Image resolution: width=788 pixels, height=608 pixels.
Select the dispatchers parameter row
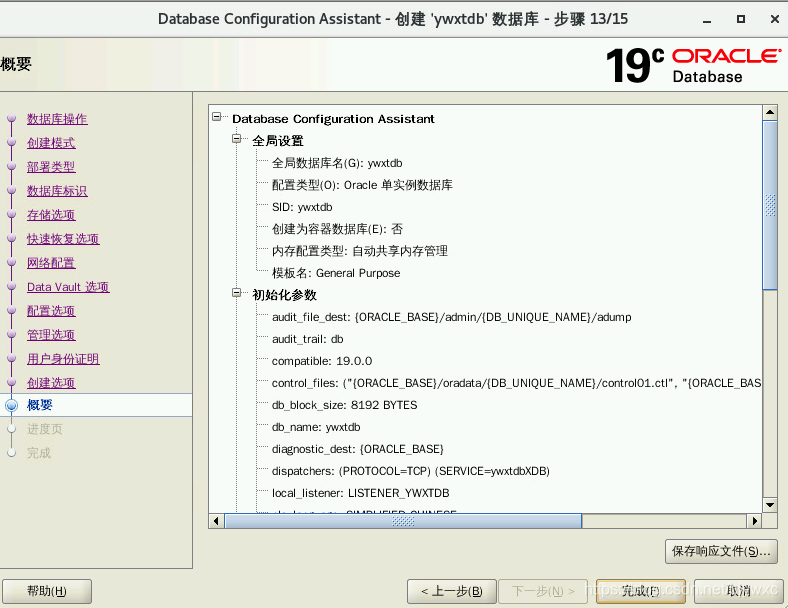[411, 471]
